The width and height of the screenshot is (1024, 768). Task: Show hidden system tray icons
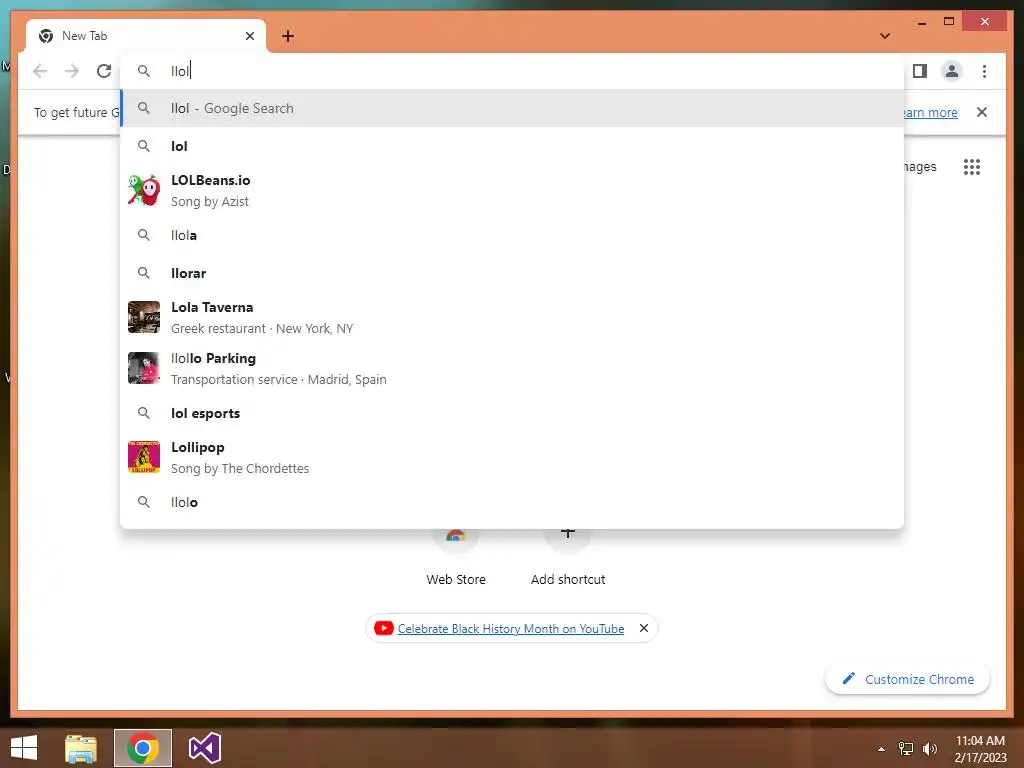(881, 749)
